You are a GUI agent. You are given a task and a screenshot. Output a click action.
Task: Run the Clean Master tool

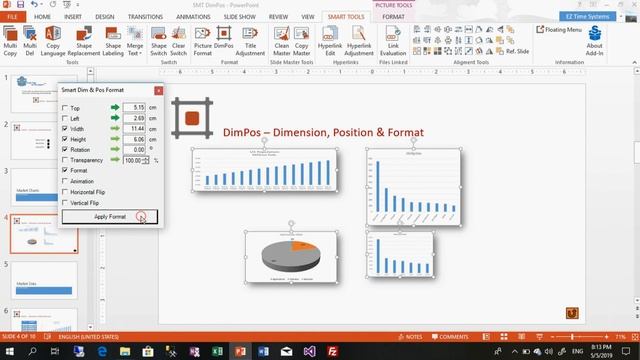282,41
